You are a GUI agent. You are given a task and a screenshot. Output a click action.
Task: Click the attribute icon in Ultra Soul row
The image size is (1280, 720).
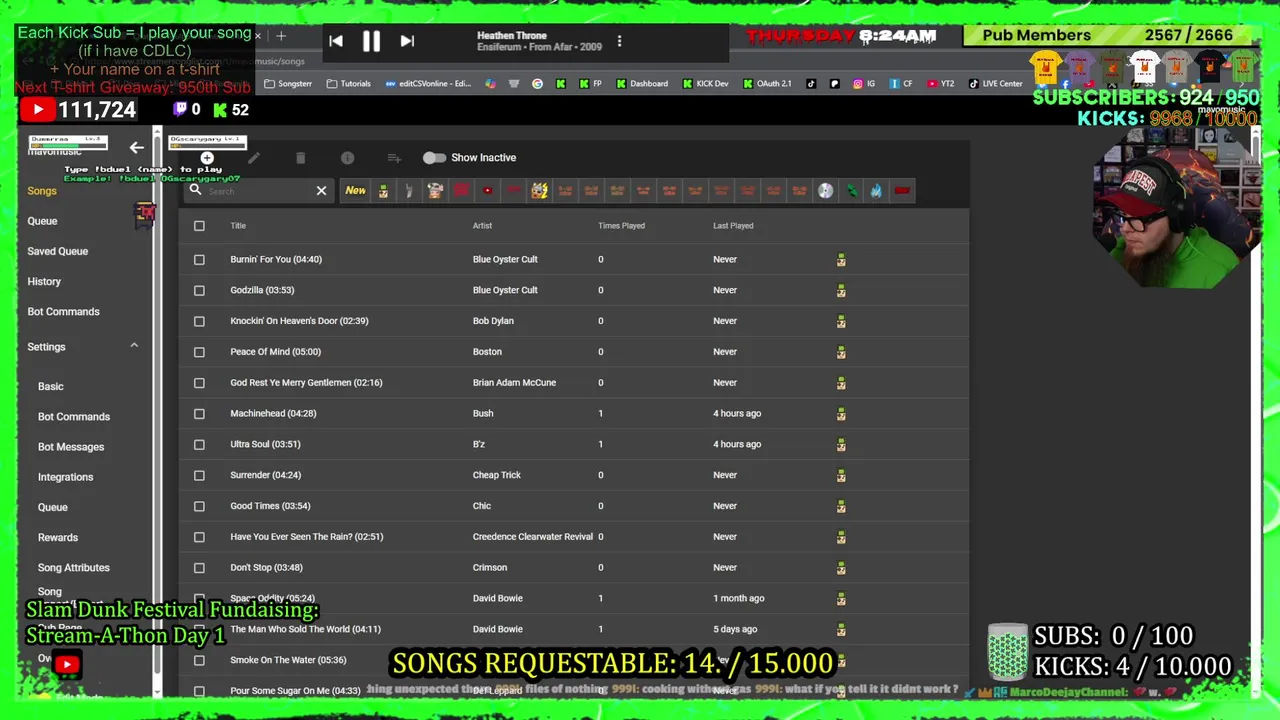point(841,445)
